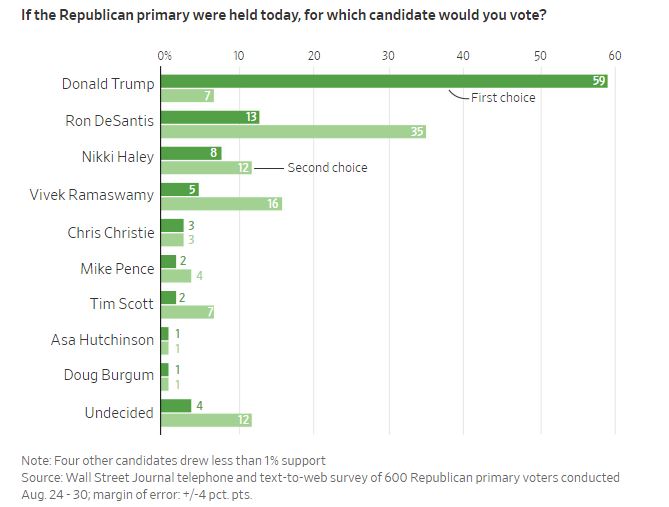This screenshot has height=507, width=669.
Task: Click the 30 tick on the axis
Action: click(x=389, y=55)
